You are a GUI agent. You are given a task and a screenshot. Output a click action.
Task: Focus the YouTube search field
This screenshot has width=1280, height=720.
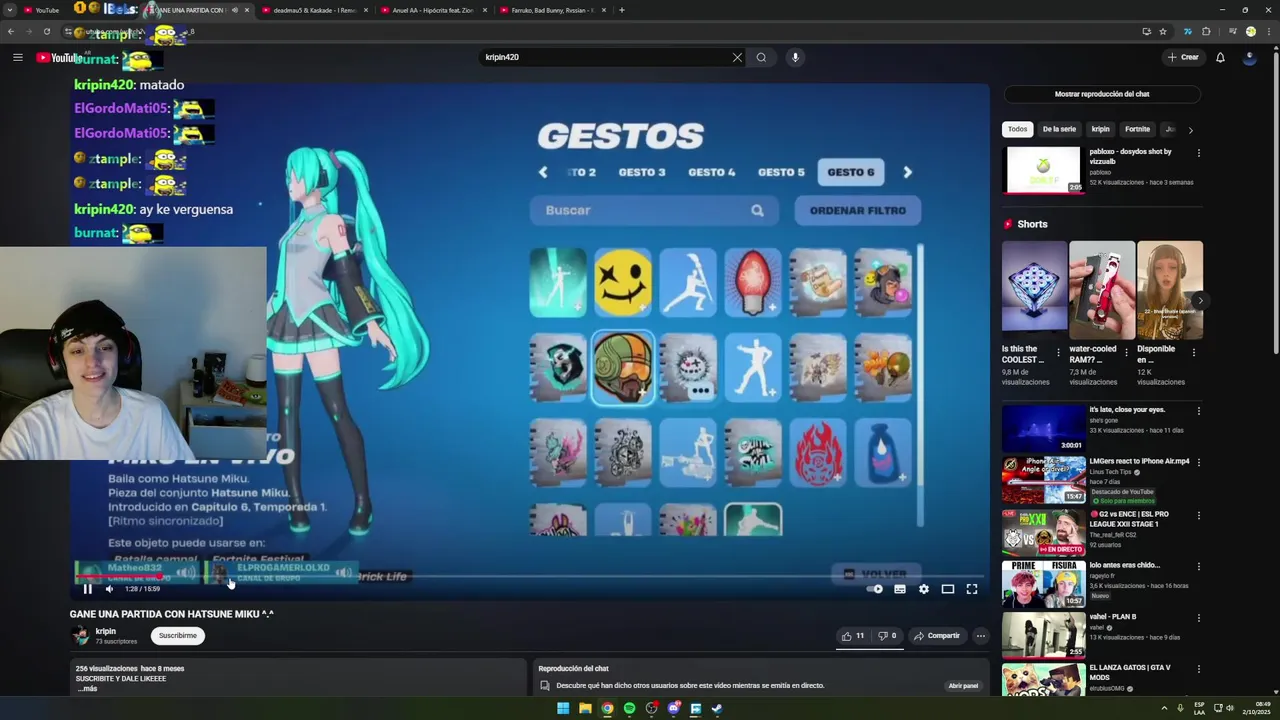pos(605,57)
